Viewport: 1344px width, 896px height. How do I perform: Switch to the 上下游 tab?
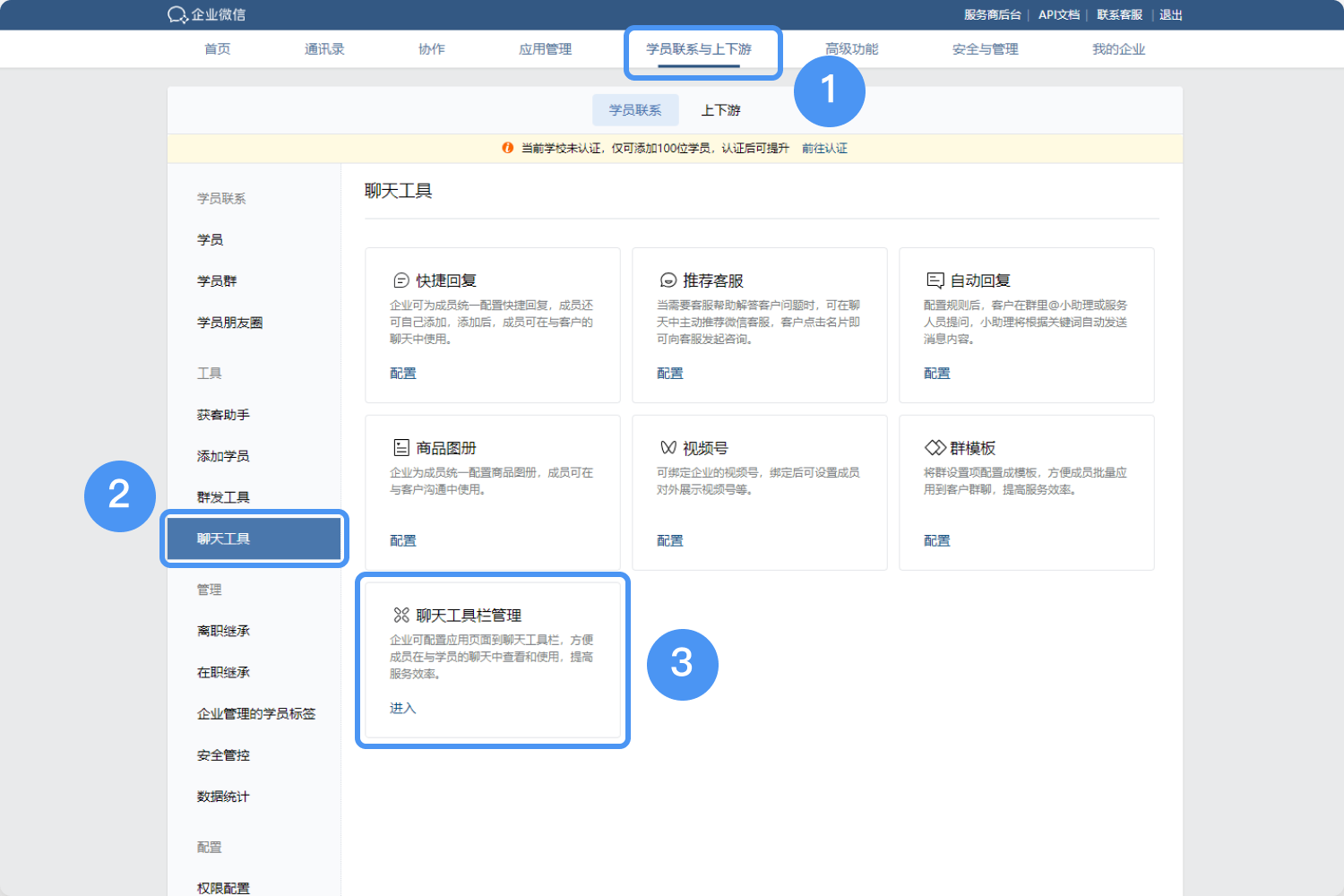pos(722,109)
